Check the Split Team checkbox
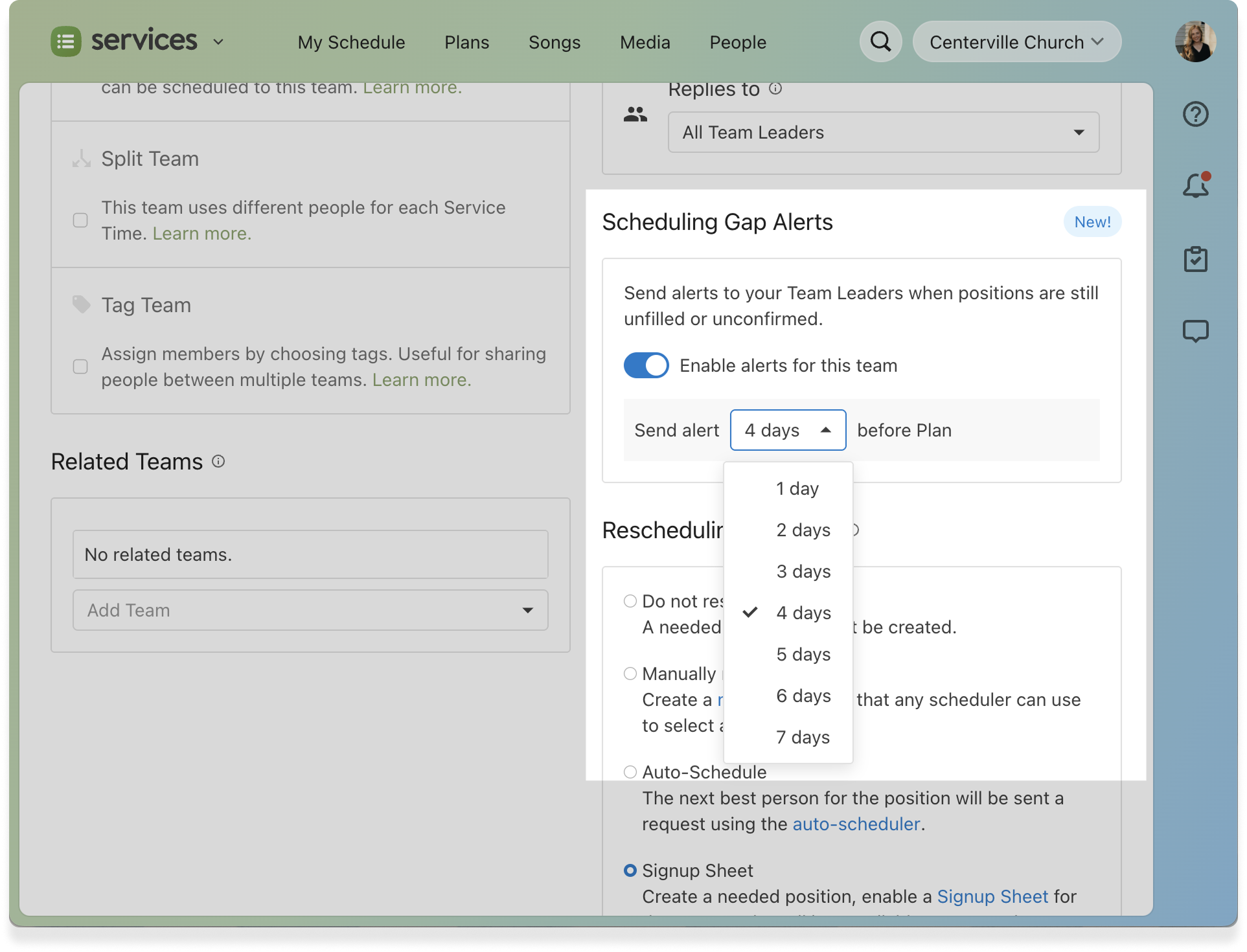Image resolution: width=1247 pixels, height=952 pixels. click(80, 220)
